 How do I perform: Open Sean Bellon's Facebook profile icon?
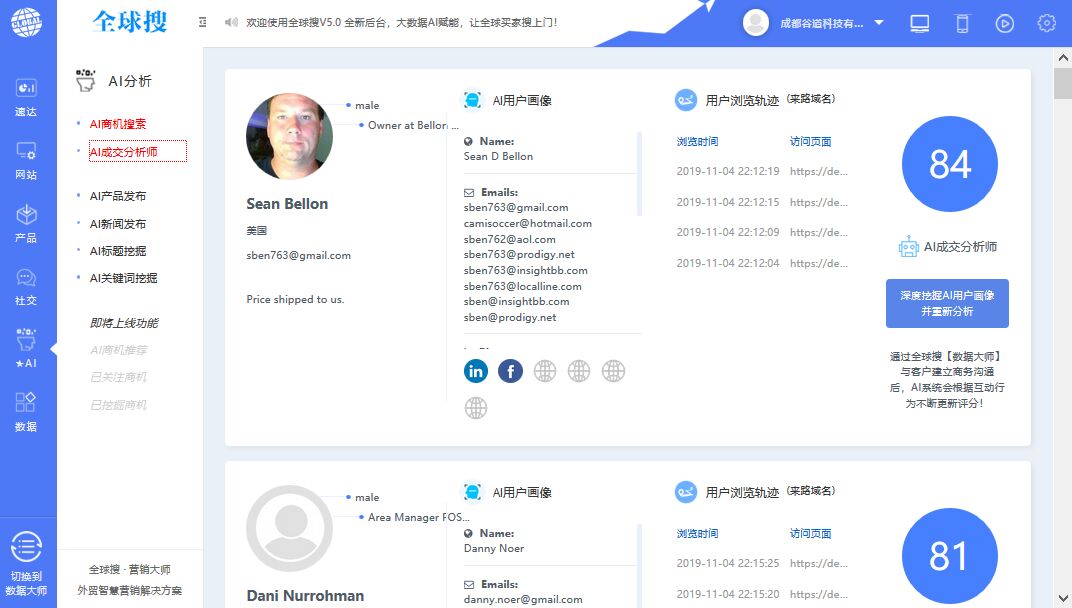pyautogui.click(x=510, y=370)
